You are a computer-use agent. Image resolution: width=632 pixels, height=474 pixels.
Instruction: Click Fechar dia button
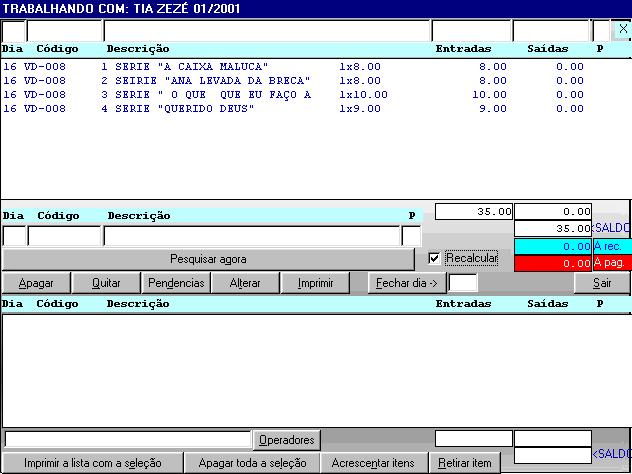pyautogui.click(x=407, y=283)
